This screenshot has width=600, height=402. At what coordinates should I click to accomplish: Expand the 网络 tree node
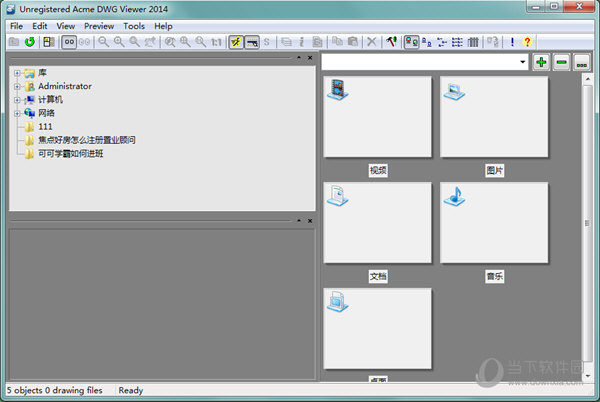pos(17,113)
